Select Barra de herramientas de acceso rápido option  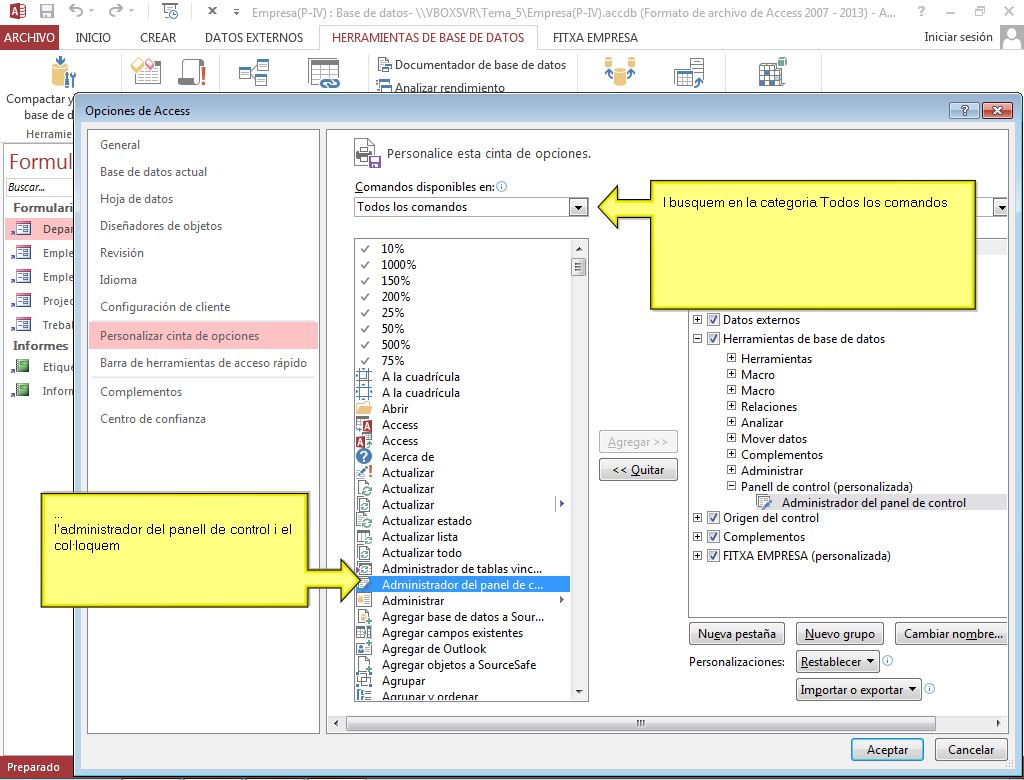pos(203,363)
